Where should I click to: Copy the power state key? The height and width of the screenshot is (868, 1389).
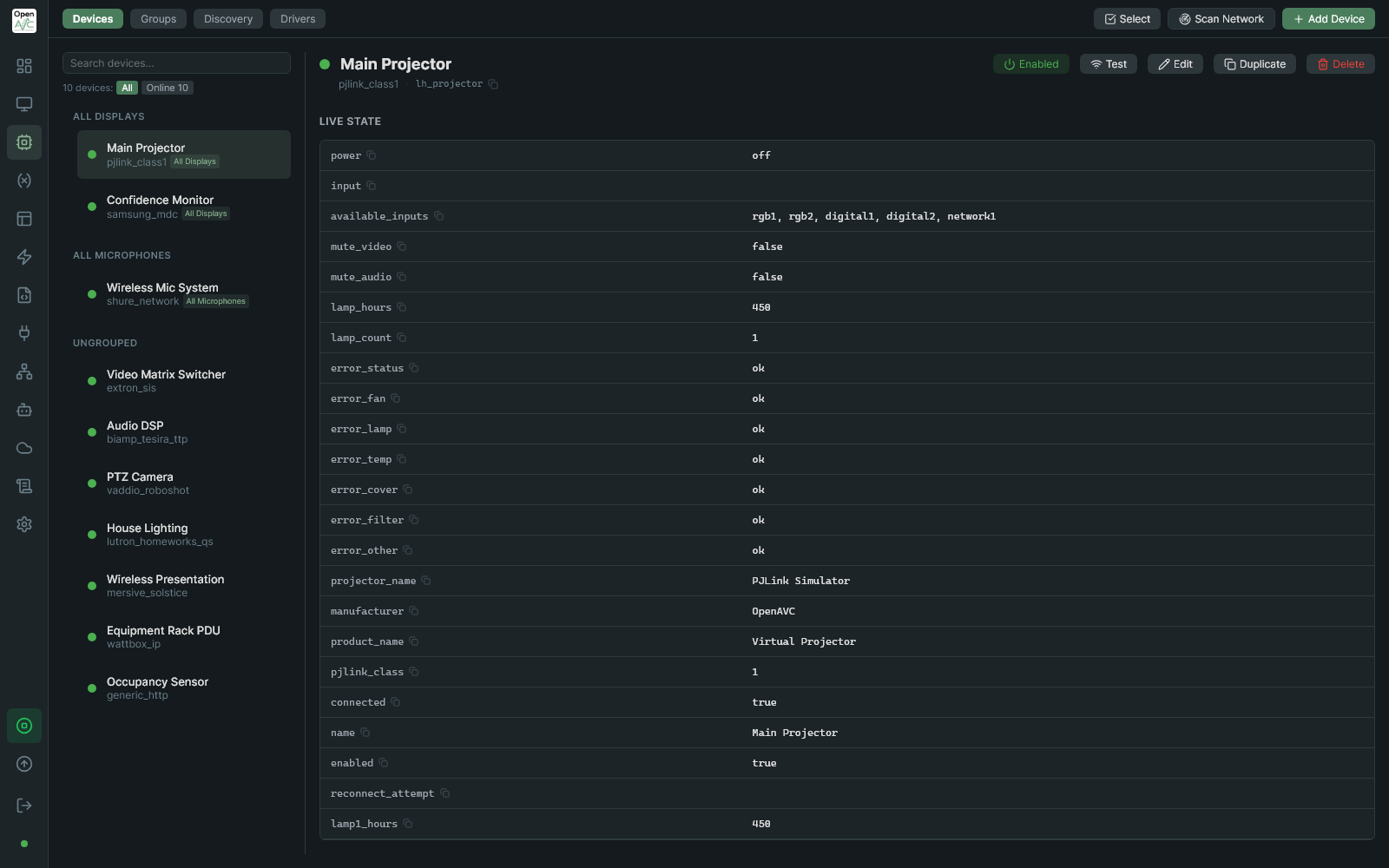coord(372,155)
